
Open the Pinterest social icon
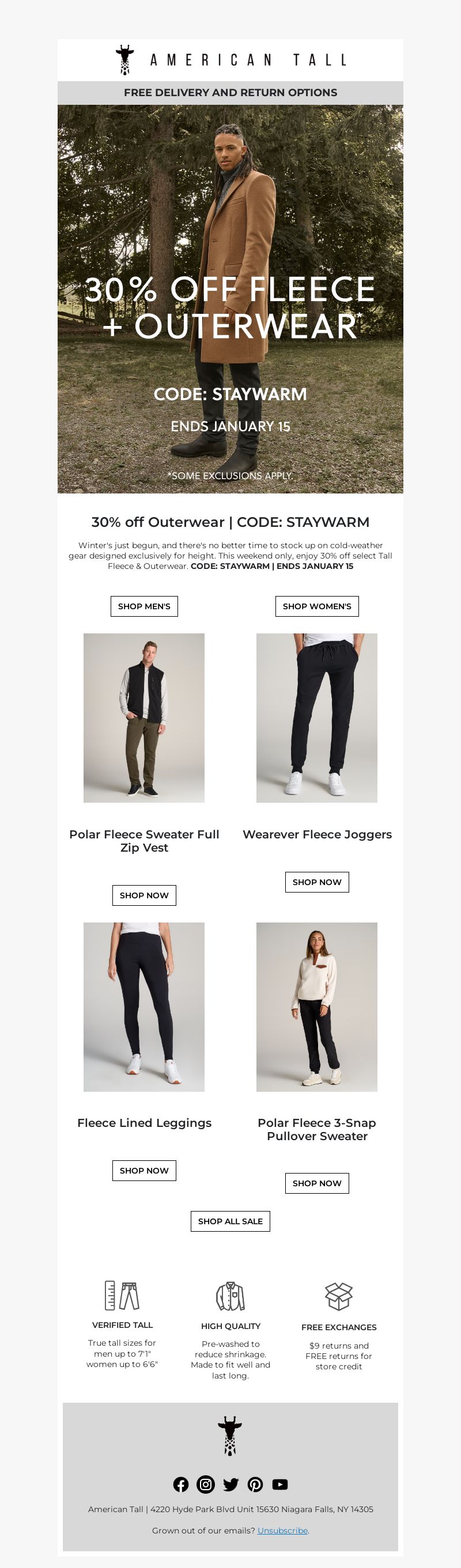(255, 1484)
